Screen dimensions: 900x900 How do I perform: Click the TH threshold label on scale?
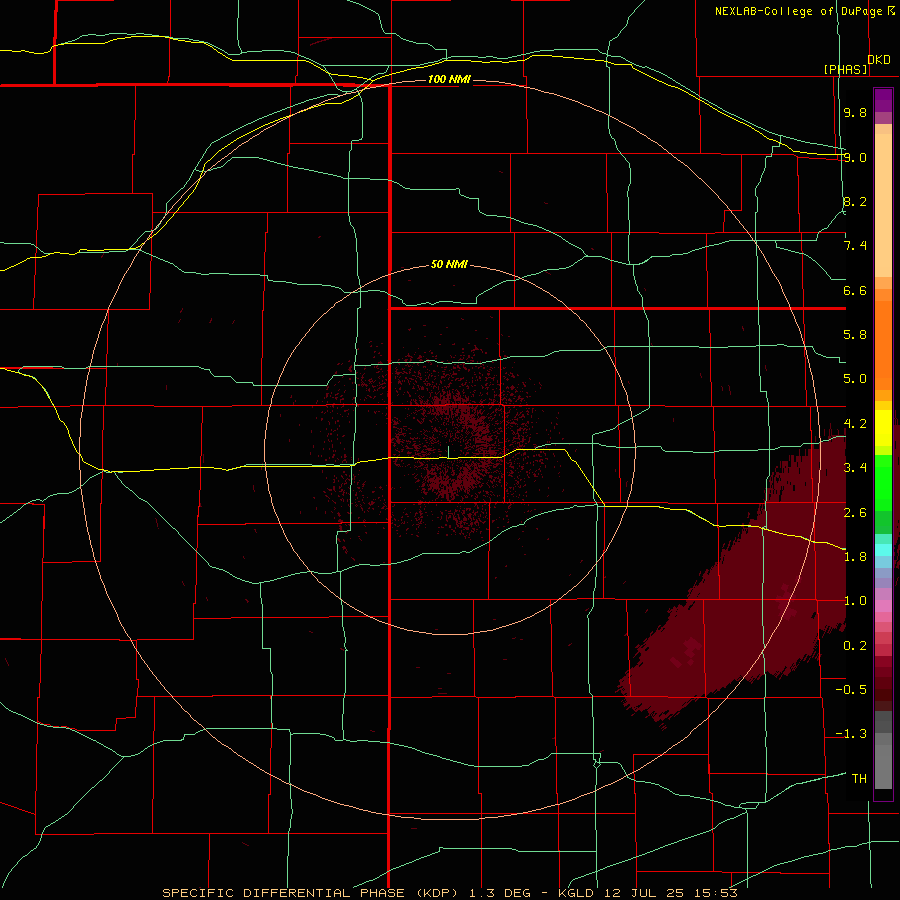[x=859, y=779]
